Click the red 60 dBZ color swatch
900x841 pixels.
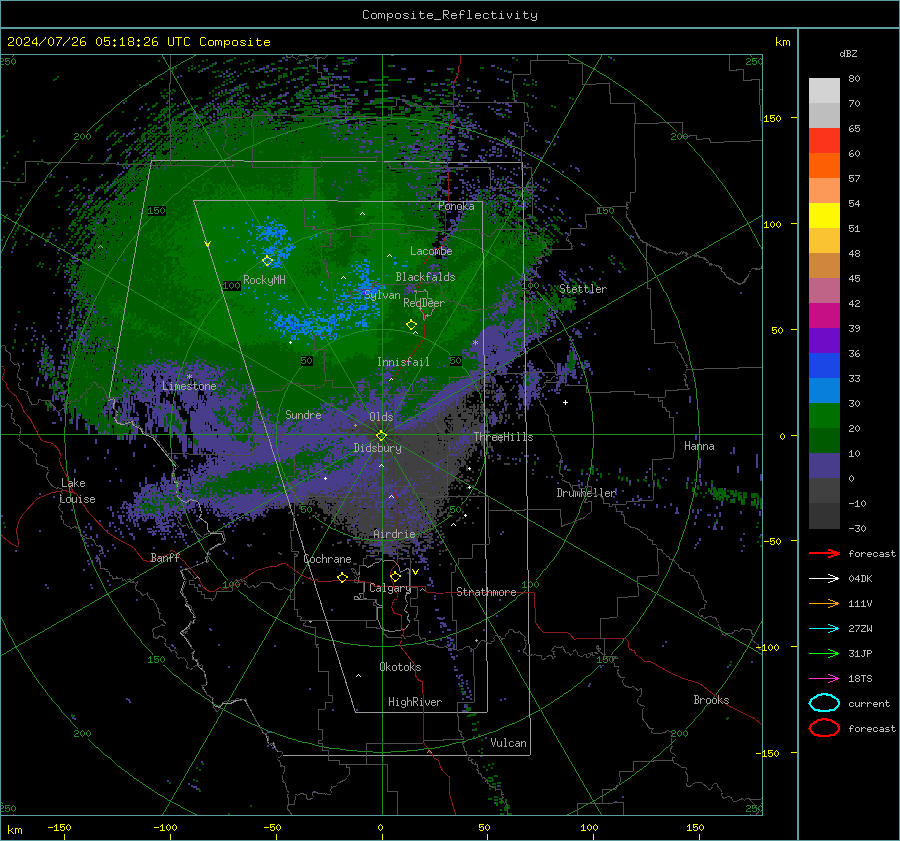824,141
